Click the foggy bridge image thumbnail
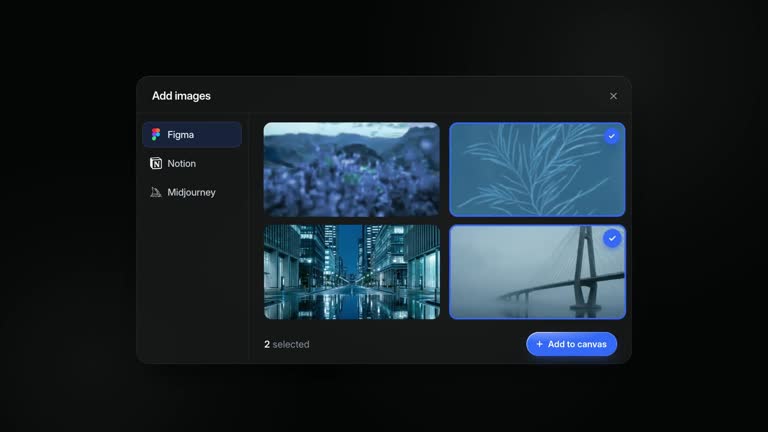 (x=537, y=272)
